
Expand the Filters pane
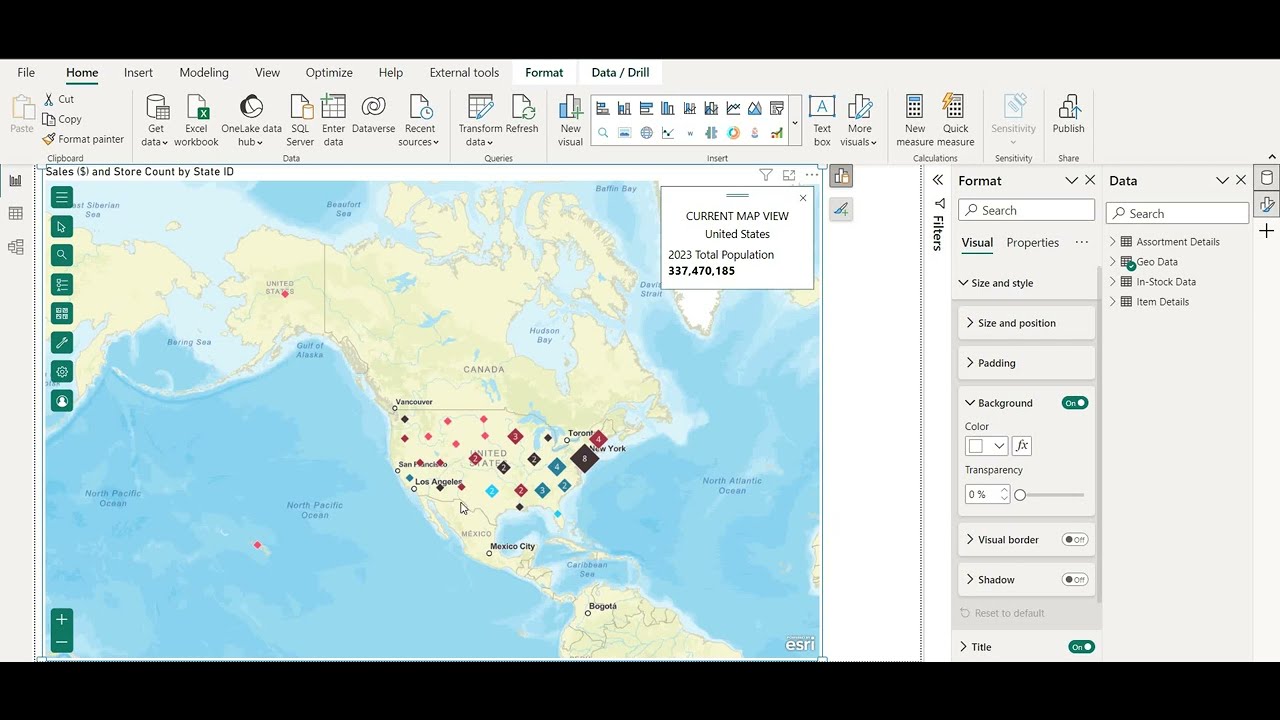click(938, 180)
